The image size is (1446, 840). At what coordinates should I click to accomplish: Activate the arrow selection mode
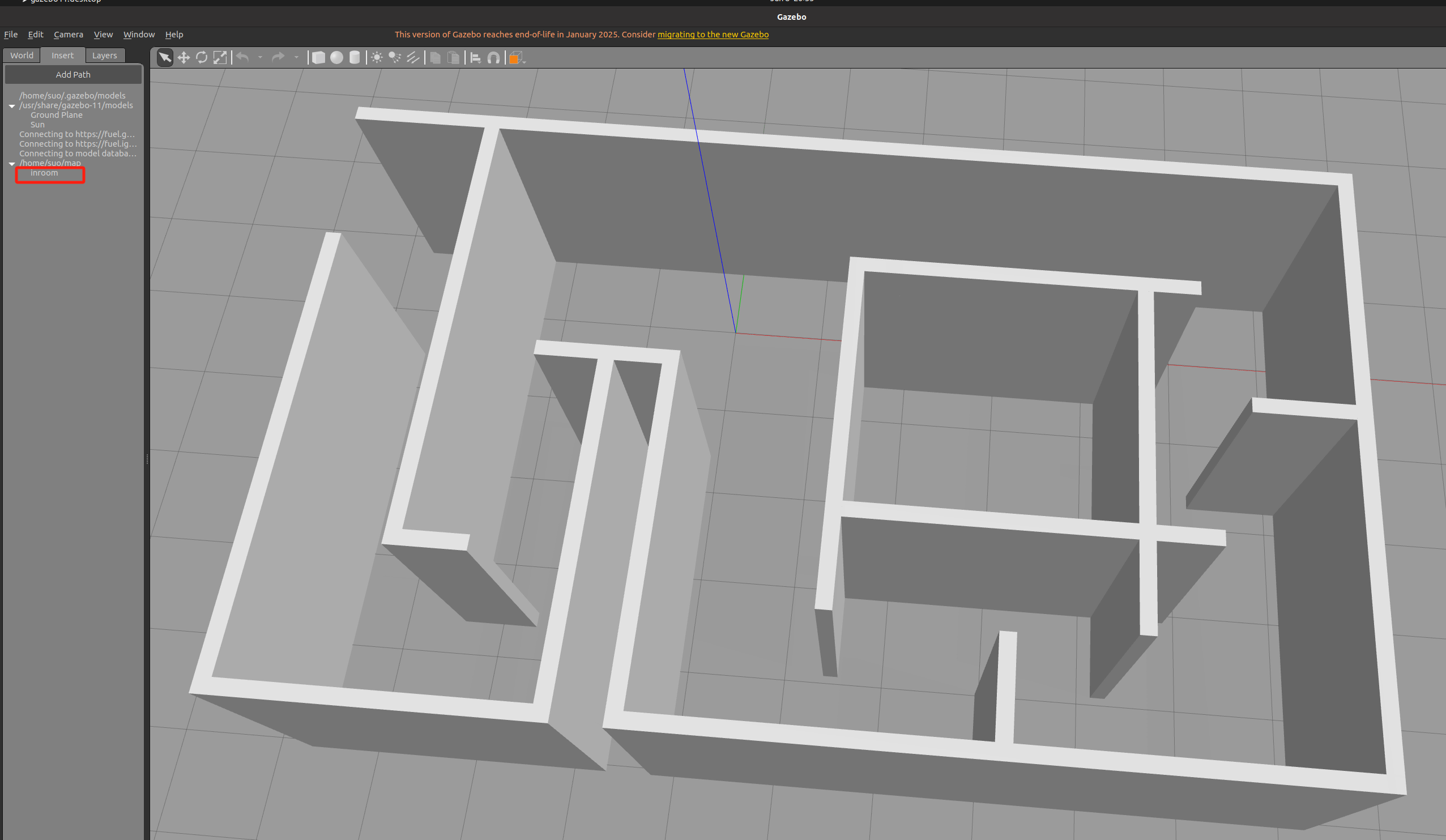[x=165, y=57]
